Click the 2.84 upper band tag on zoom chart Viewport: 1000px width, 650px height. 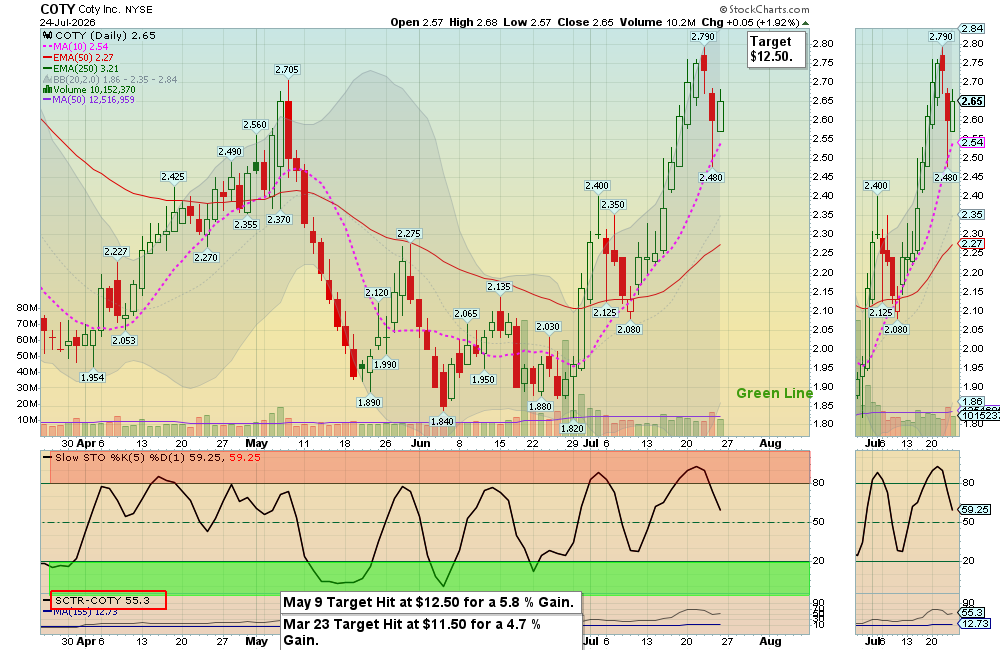click(973, 29)
